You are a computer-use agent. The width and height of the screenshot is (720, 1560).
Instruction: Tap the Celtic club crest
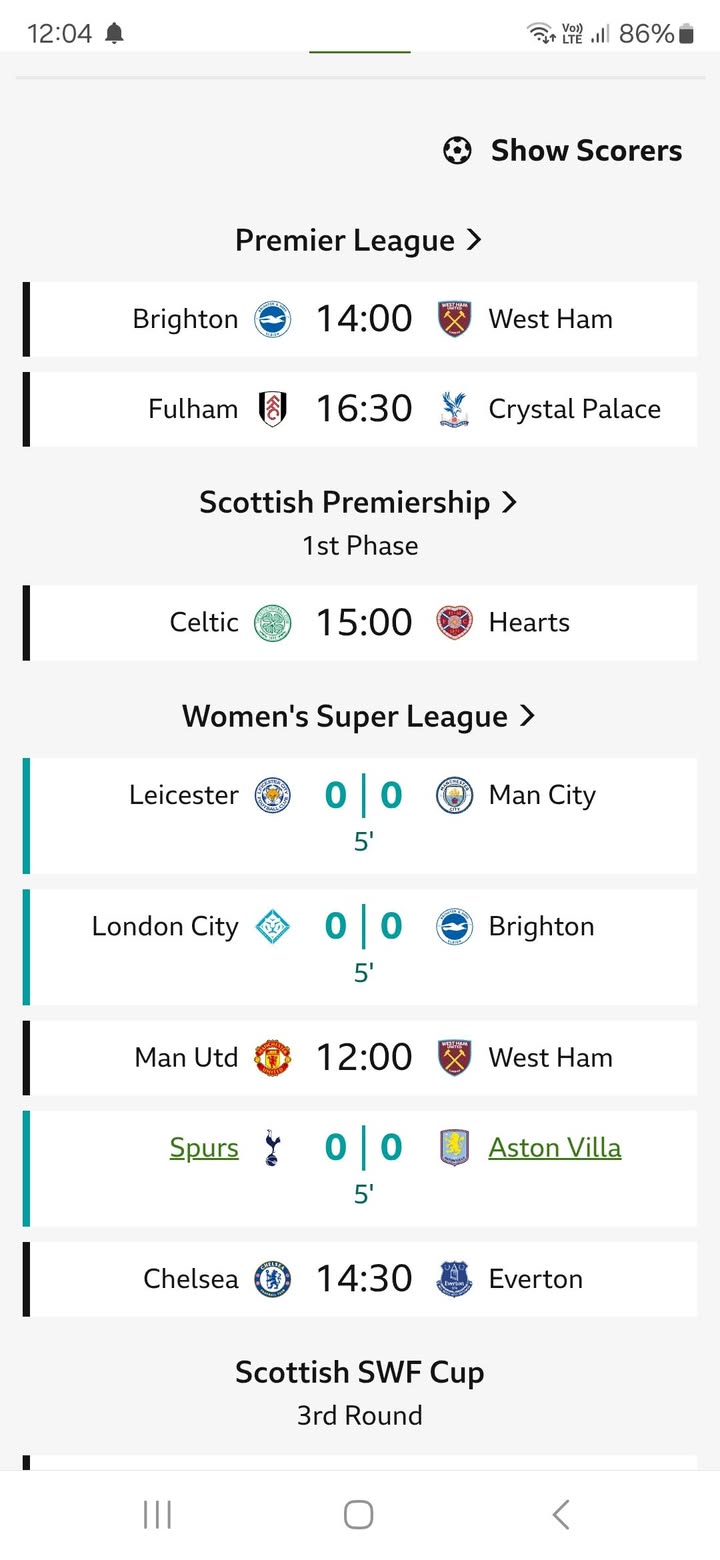[x=272, y=622]
